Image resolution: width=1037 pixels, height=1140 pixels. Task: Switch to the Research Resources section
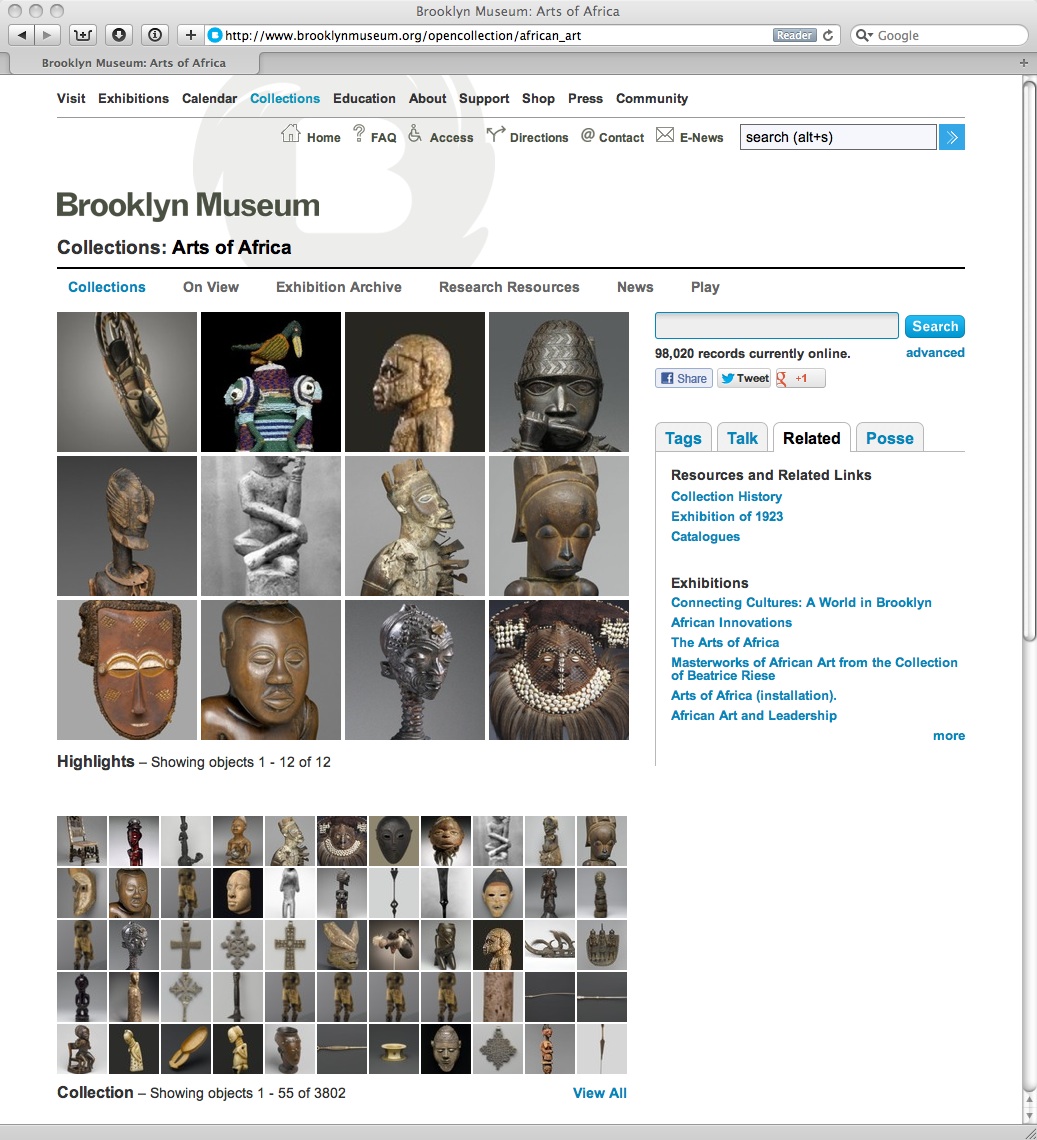tap(509, 287)
